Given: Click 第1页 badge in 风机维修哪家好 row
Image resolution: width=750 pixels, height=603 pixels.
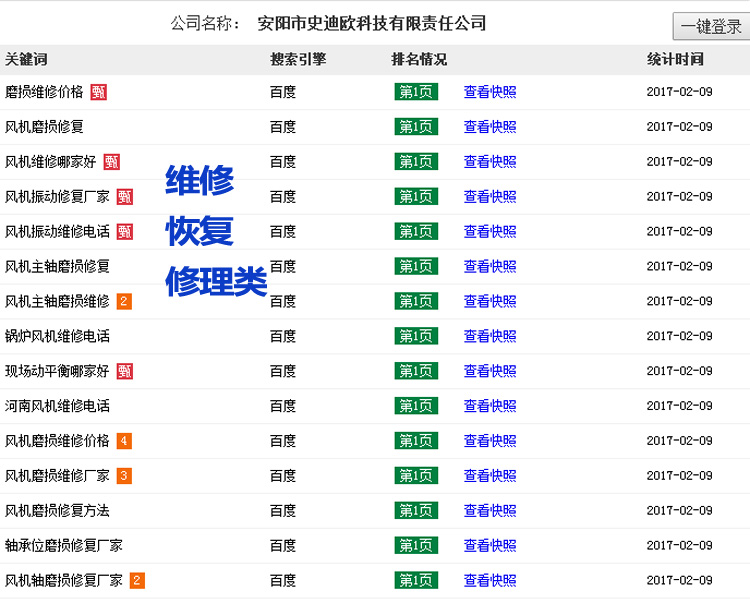Looking at the screenshot, I should [416, 162].
